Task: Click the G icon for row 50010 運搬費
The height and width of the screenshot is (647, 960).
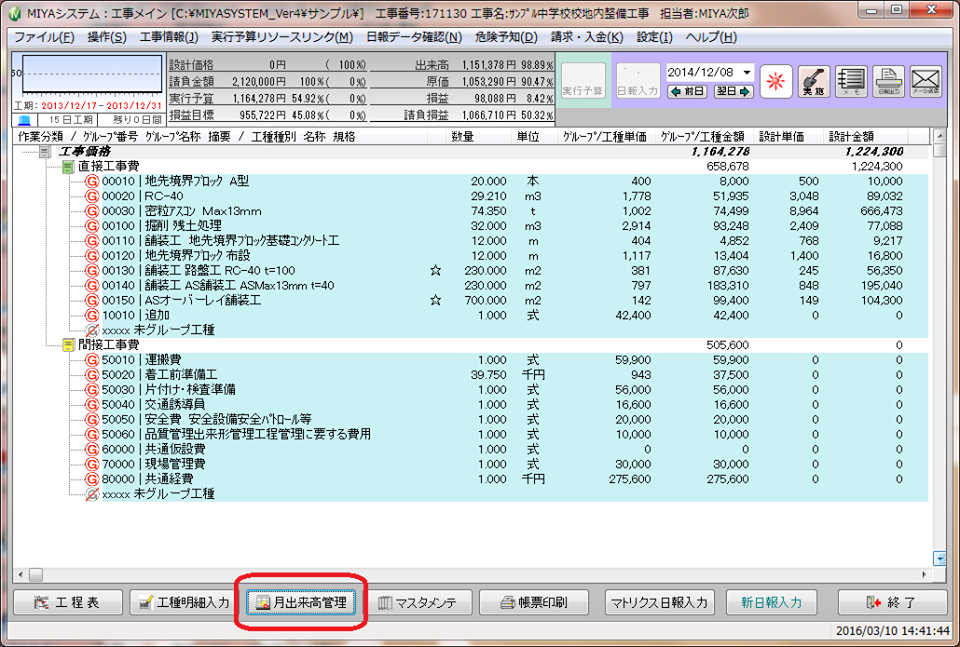Action: coord(92,360)
